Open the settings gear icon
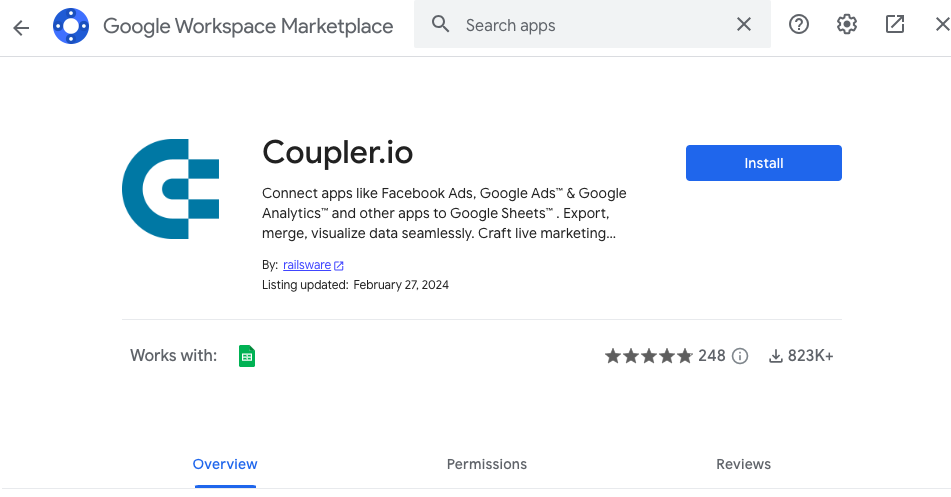Viewport: 951px width, 497px height. coord(847,24)
